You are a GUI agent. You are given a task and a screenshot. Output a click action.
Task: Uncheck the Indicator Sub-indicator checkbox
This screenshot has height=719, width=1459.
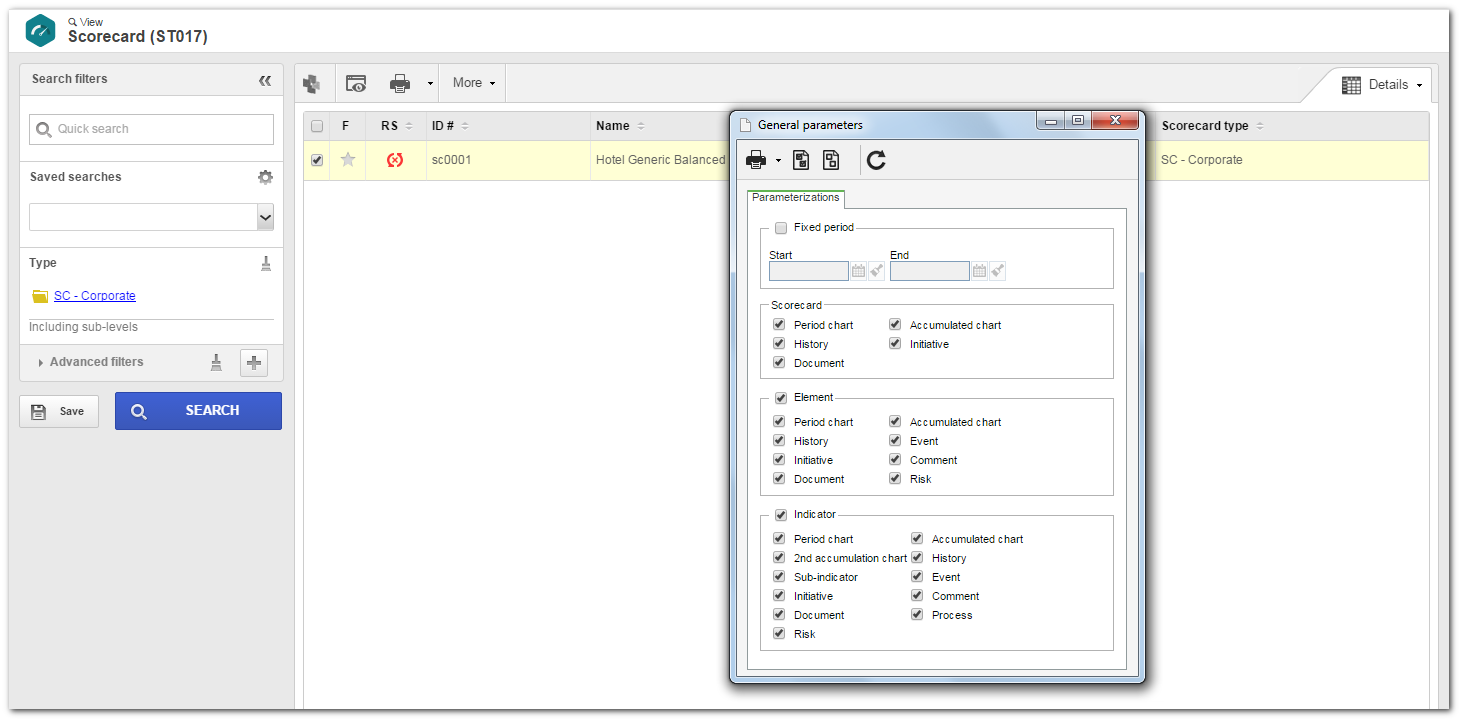click(779, 577)
